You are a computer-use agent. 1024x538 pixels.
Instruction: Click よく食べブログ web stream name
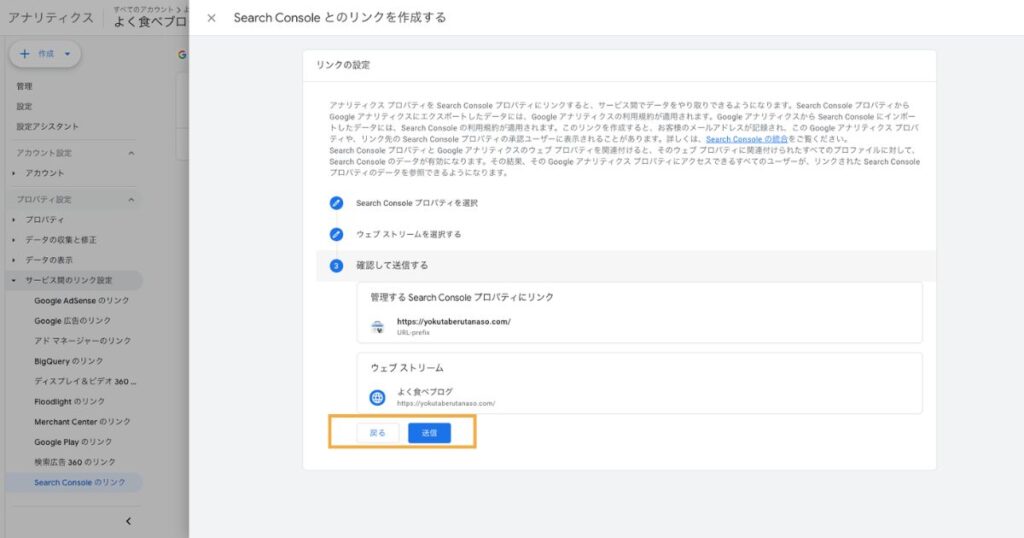(424, 392)
